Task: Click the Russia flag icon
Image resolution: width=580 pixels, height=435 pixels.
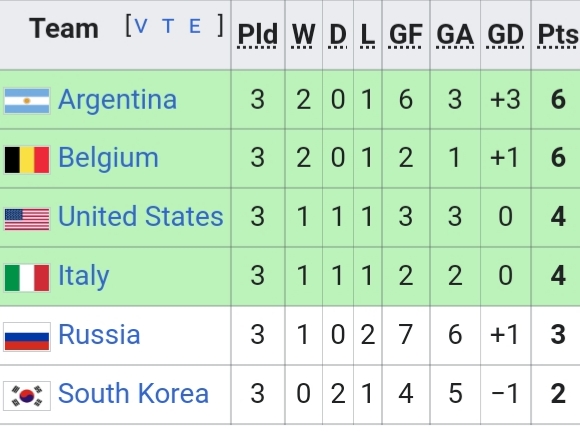Action: coord(27,336)
